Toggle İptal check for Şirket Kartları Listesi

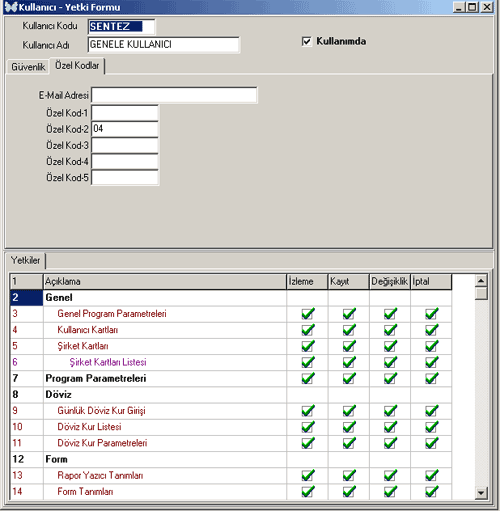(x=431, y=362)
